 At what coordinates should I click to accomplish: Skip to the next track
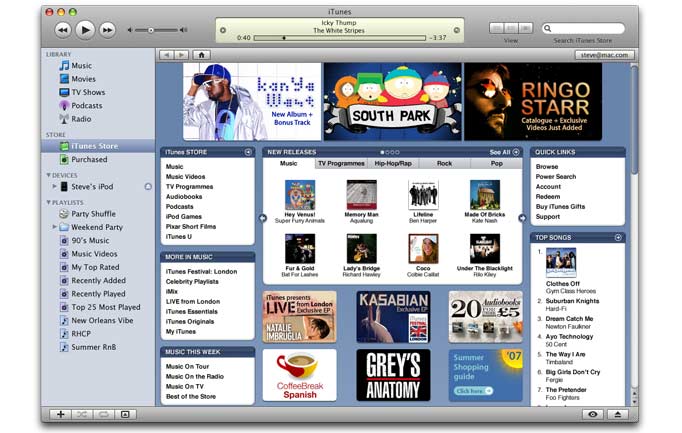[x=107, y=30]
